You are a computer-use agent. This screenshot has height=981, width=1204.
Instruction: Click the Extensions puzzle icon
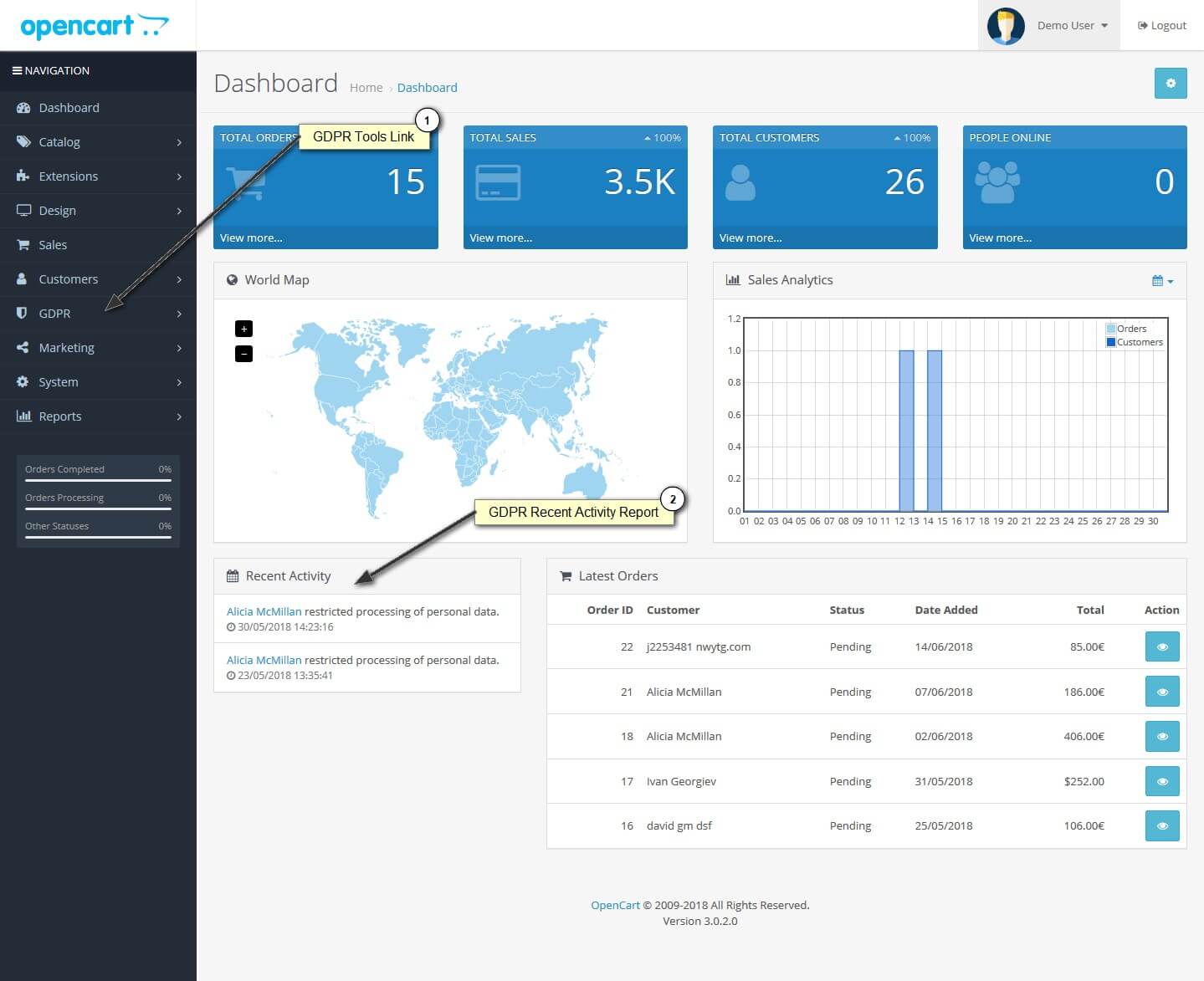pos(23,176)
